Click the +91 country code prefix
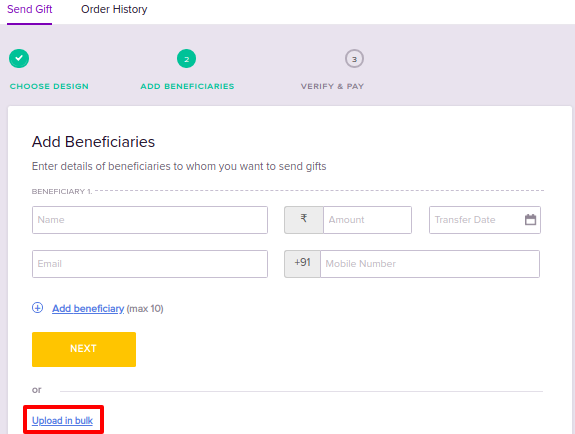Screen dimensions: 575x434 (303, 264)
